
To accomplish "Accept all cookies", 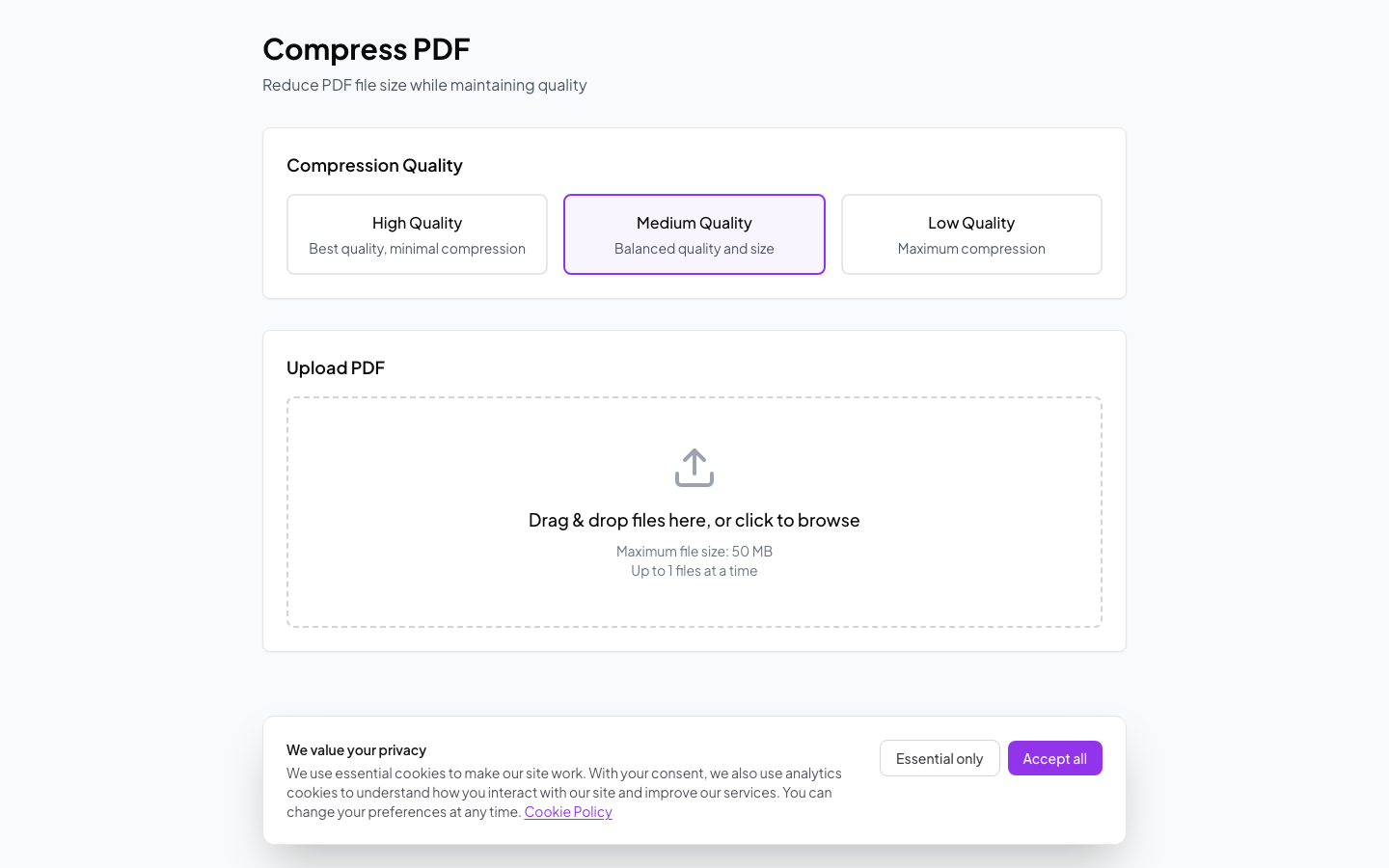I will click(x=1054, y=758).
